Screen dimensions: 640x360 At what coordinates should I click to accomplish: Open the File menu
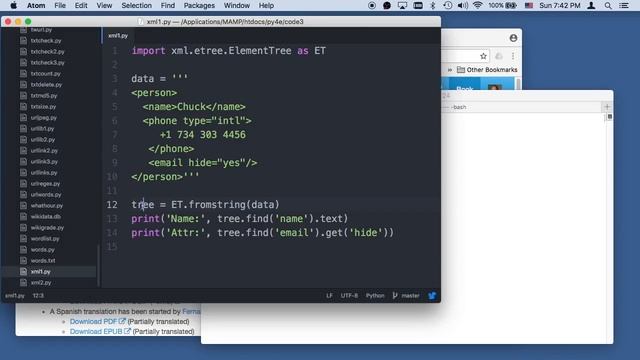coord(60,6)
